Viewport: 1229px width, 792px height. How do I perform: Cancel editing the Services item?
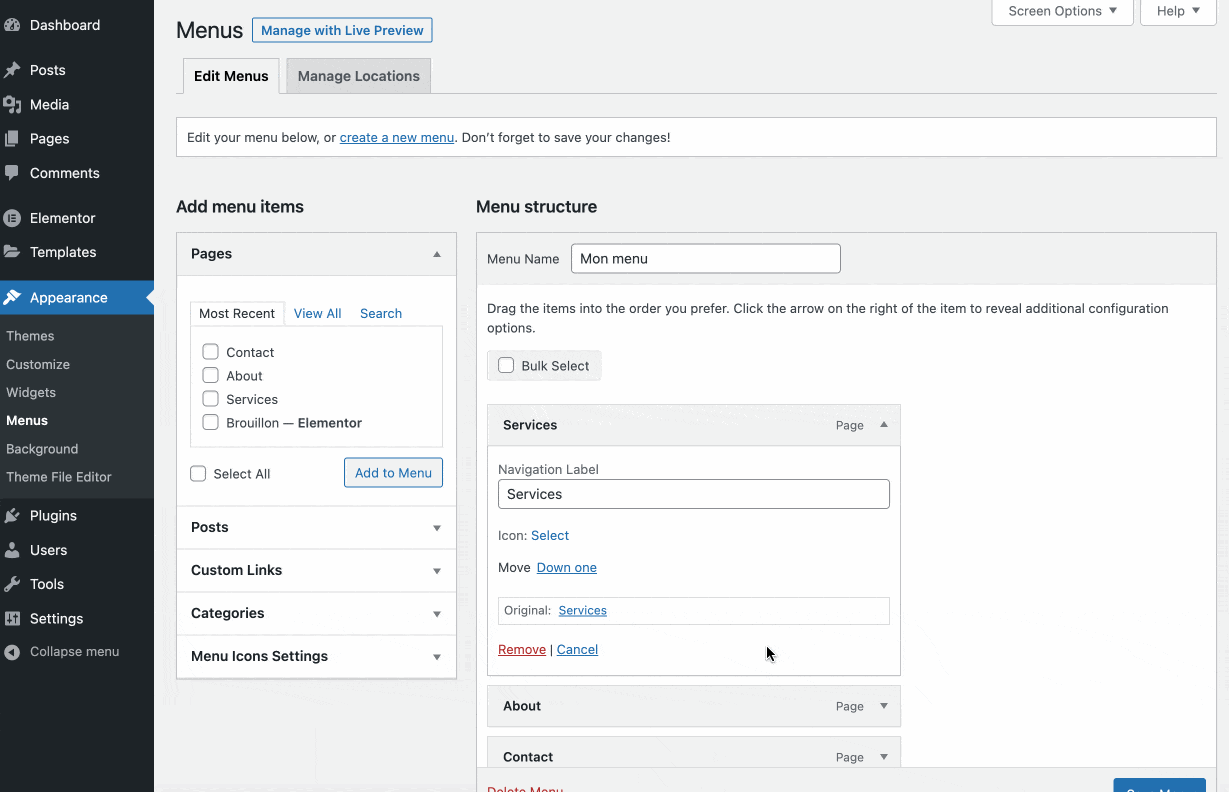coord(577,649)
